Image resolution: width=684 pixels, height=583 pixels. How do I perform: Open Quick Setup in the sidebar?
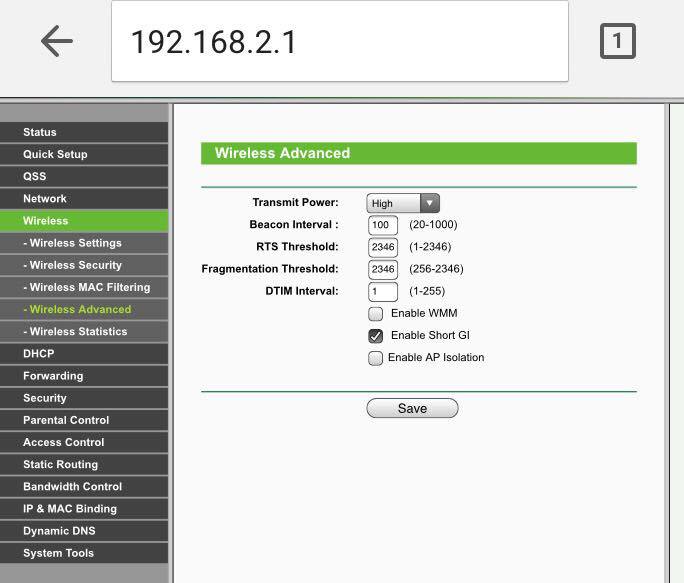pos(84,154)
